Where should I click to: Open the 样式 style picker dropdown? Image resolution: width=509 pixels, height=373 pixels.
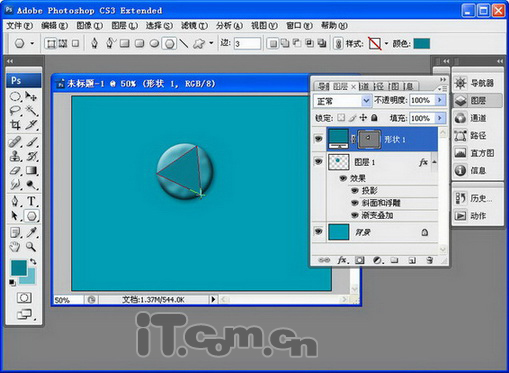[386, 43]
